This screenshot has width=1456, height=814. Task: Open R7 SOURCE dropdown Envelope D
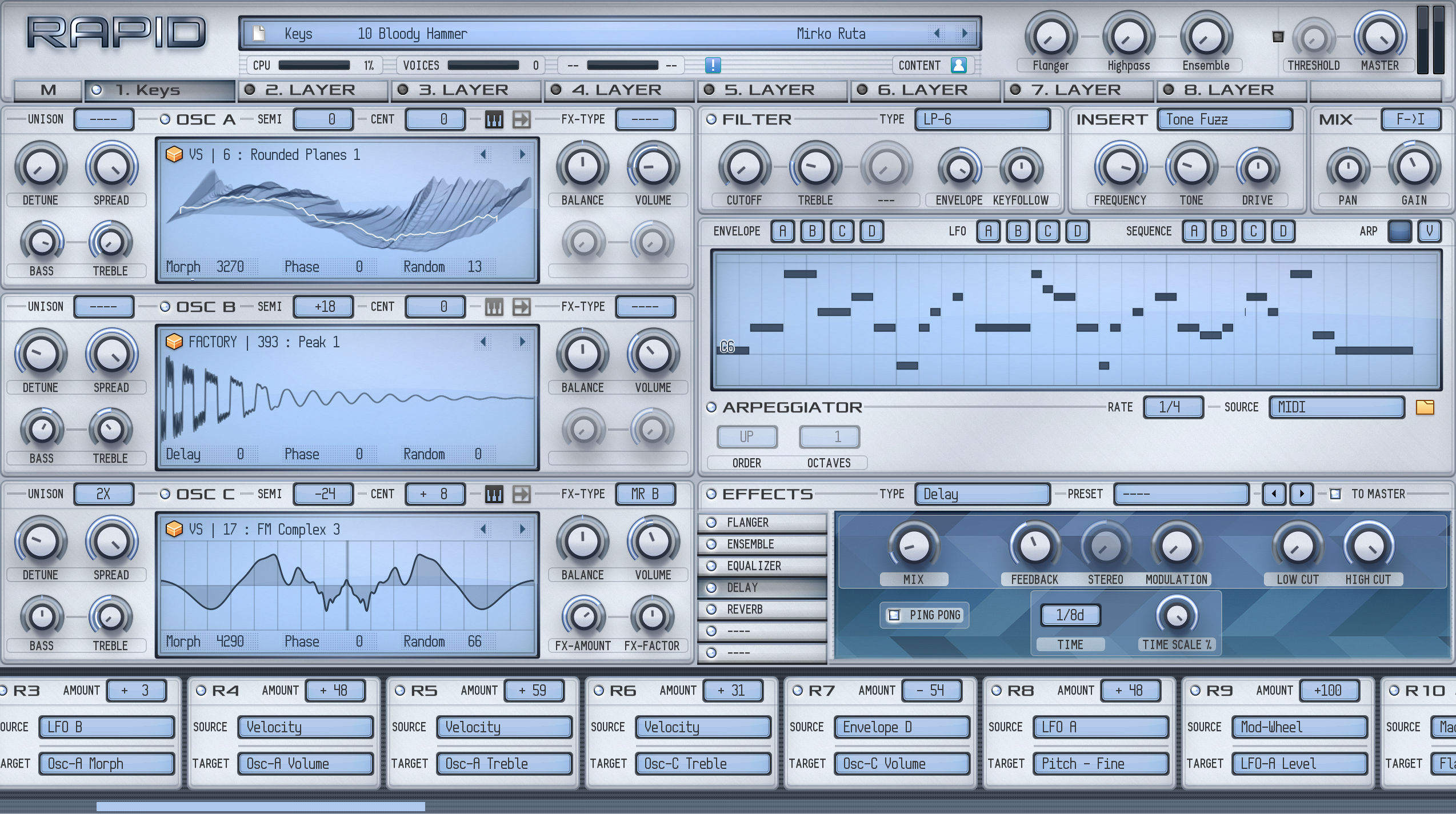point(902,727)
